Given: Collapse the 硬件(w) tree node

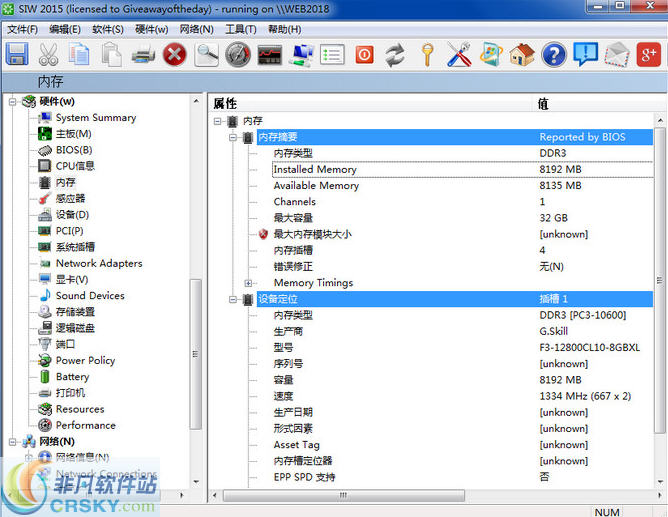Looking at the screenshot, I should [12, 102].
